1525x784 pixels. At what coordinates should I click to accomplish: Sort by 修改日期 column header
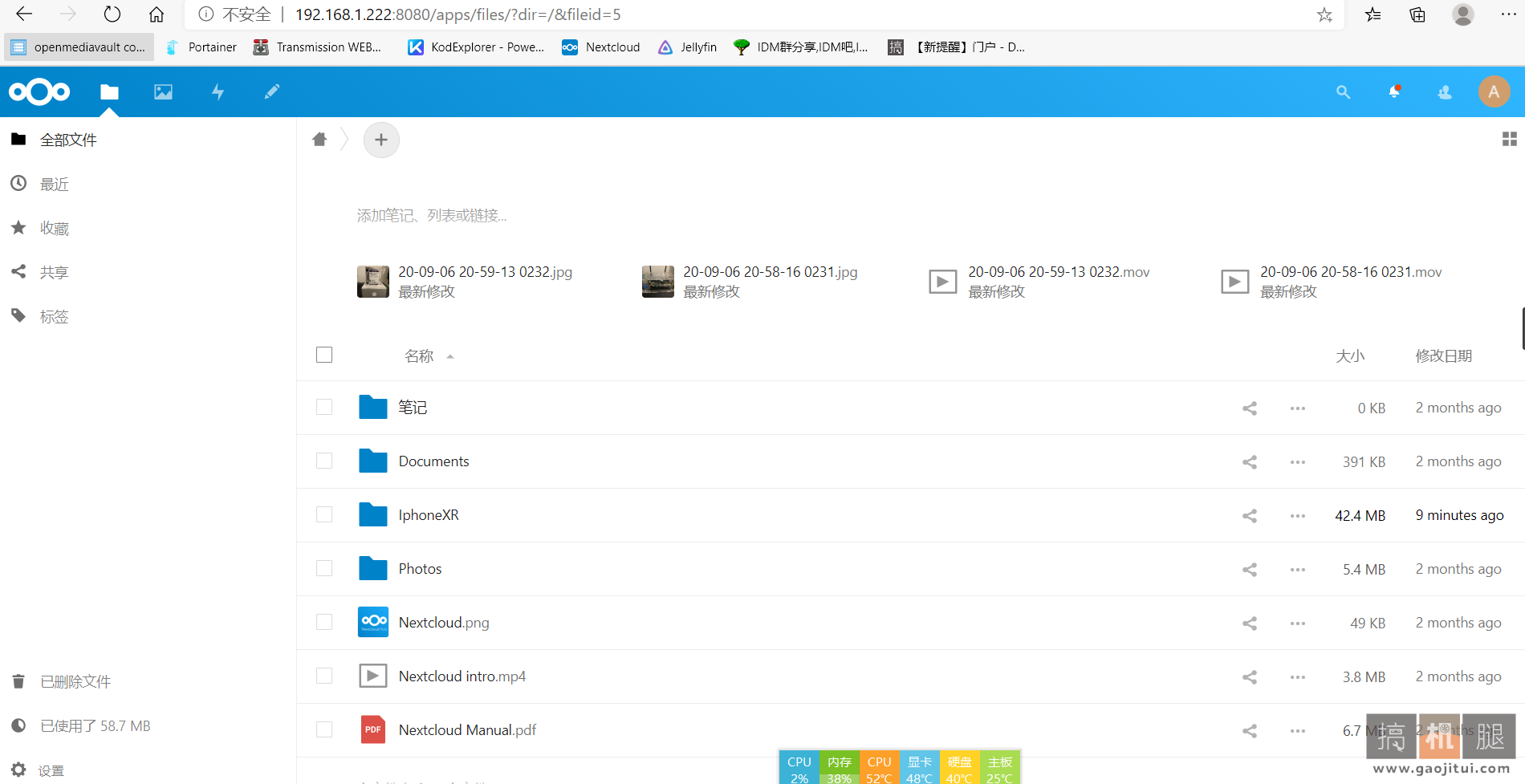point(1443,355)
